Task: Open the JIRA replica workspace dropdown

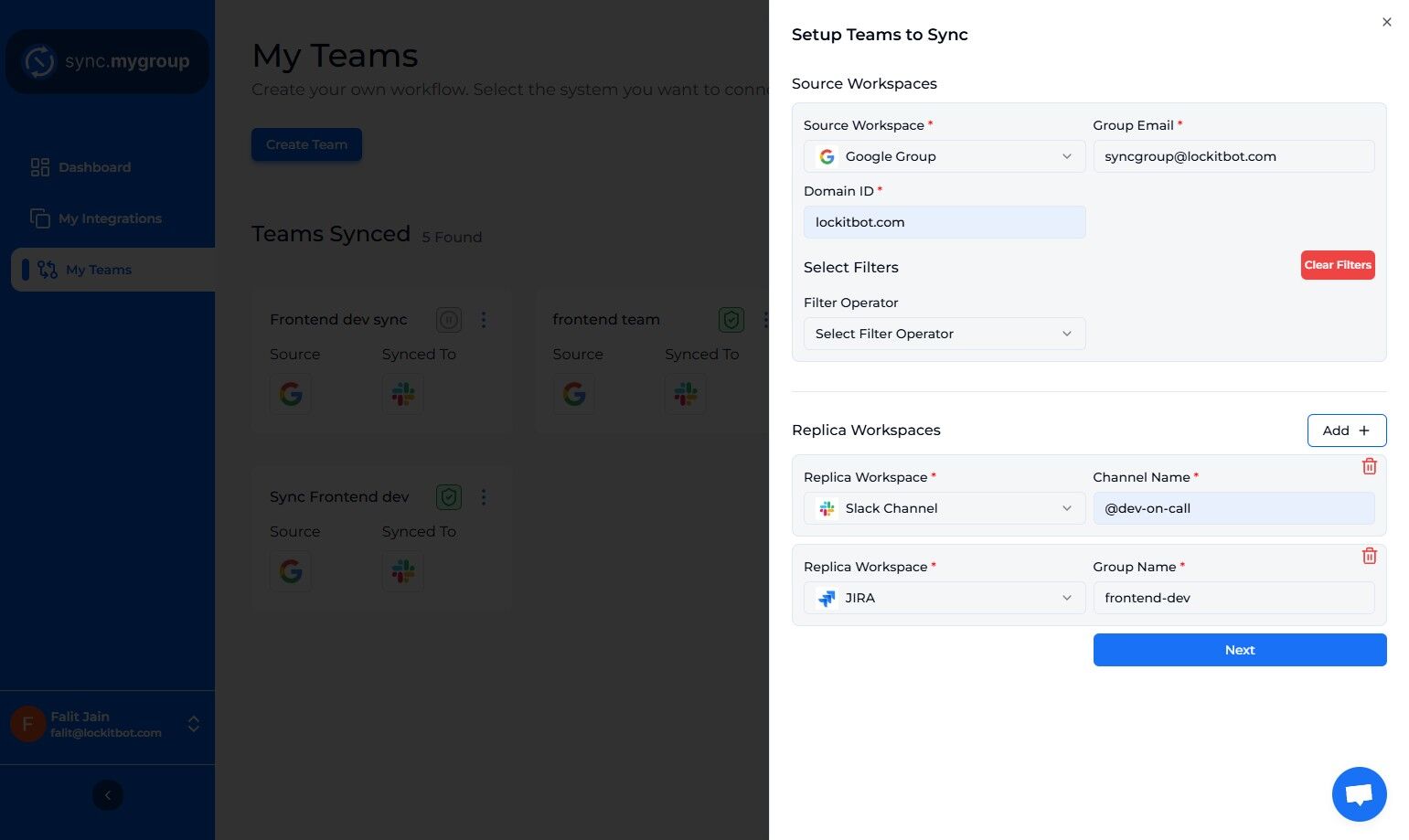Action: pyautogui.click(x=944, y=598)
